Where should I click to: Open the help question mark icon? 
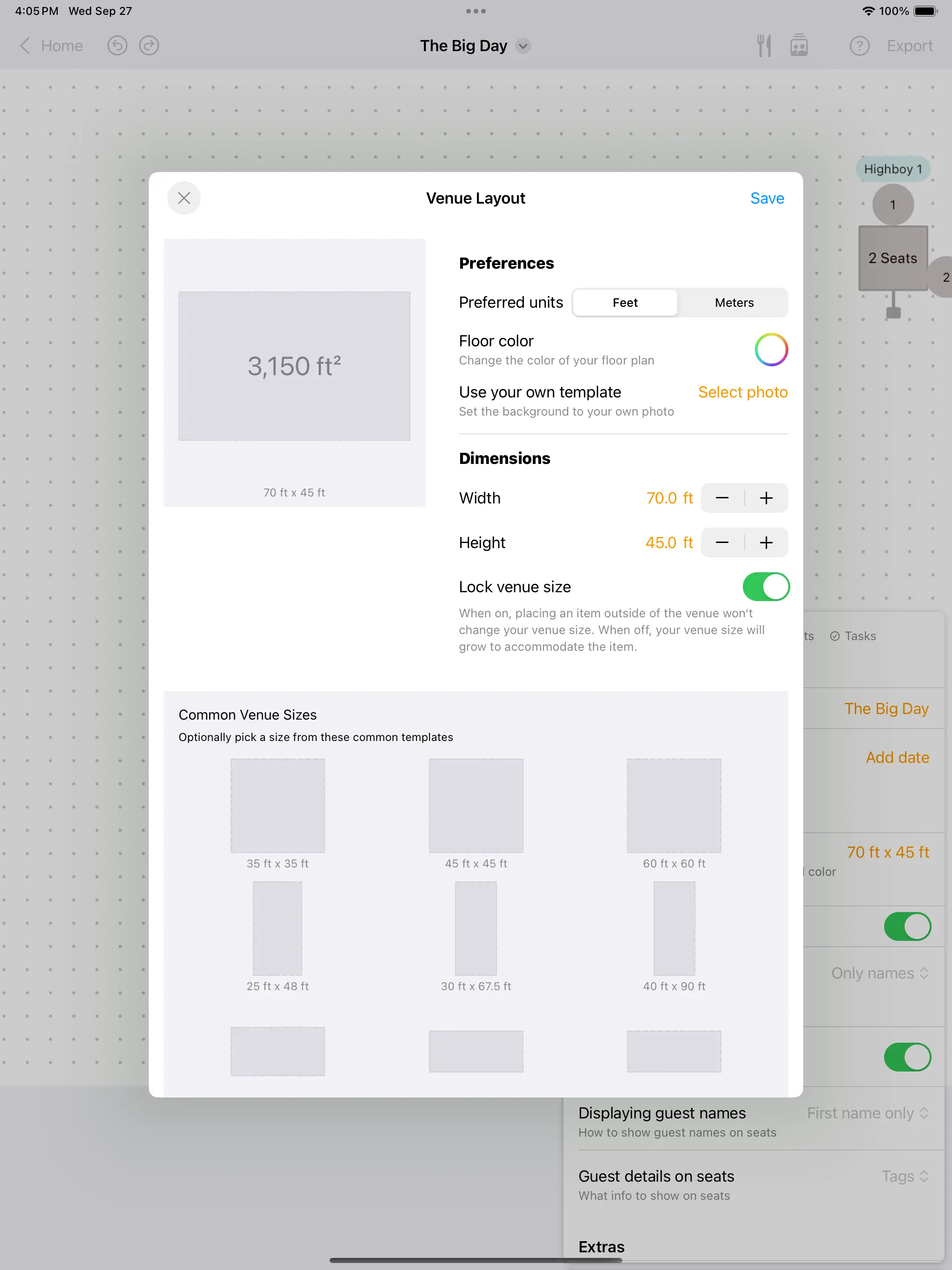click(859, 46)
